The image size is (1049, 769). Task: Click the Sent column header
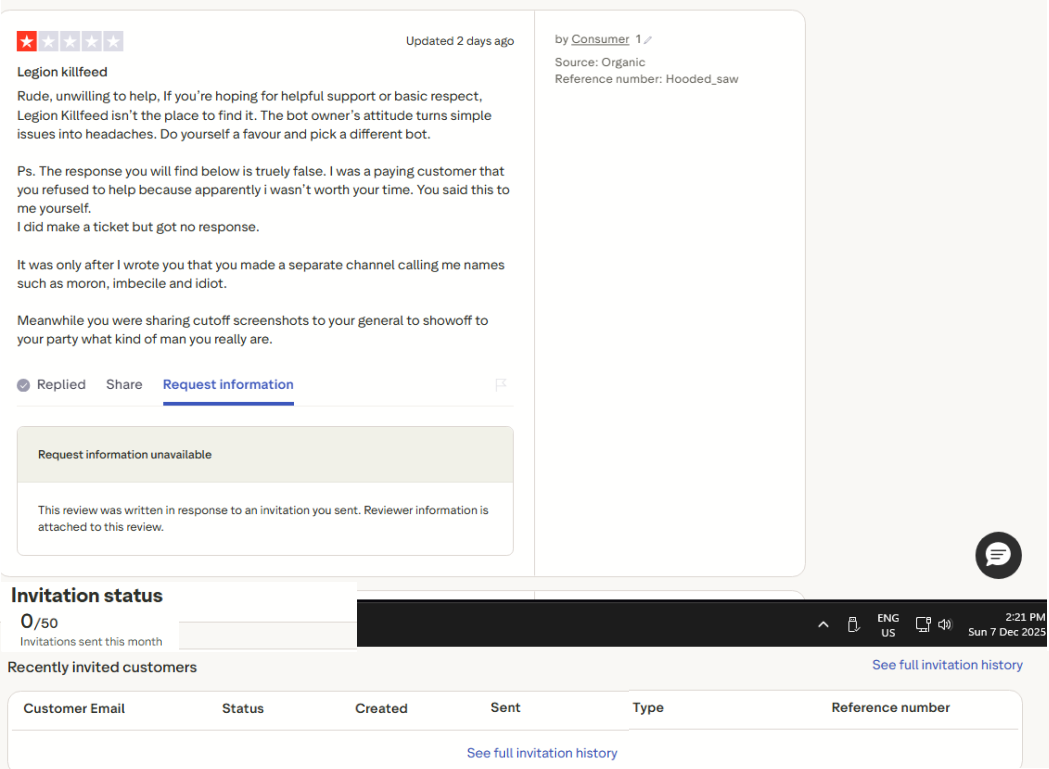[505, 707]
